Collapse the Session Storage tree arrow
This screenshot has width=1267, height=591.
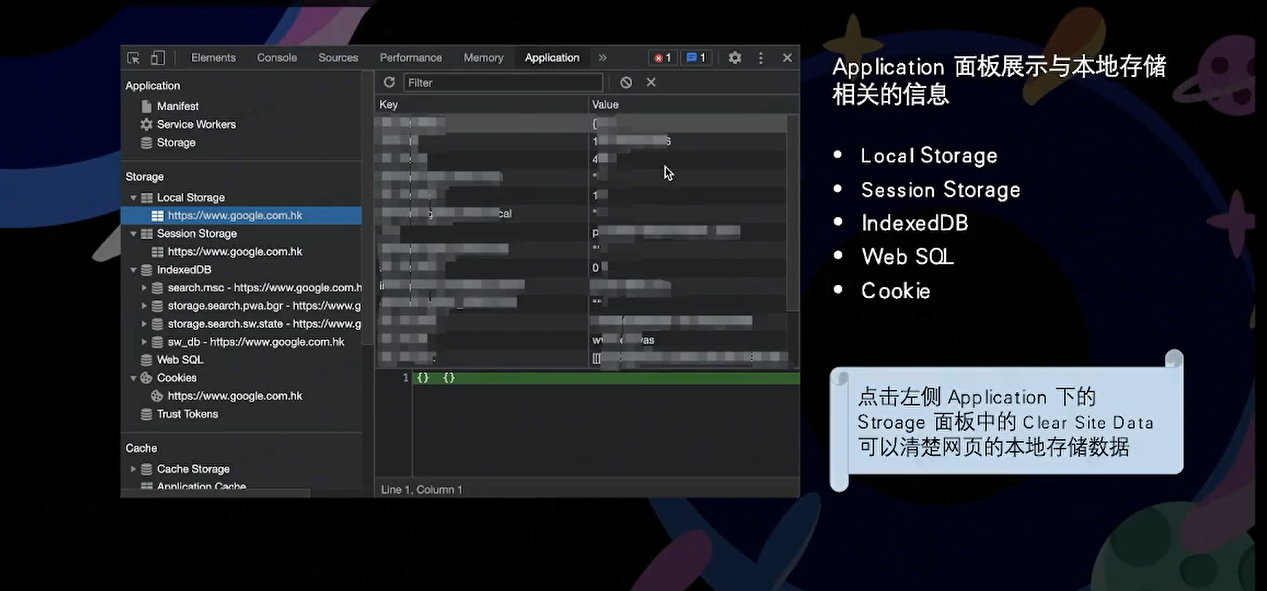pyautogui.click(x=133, y=234)
